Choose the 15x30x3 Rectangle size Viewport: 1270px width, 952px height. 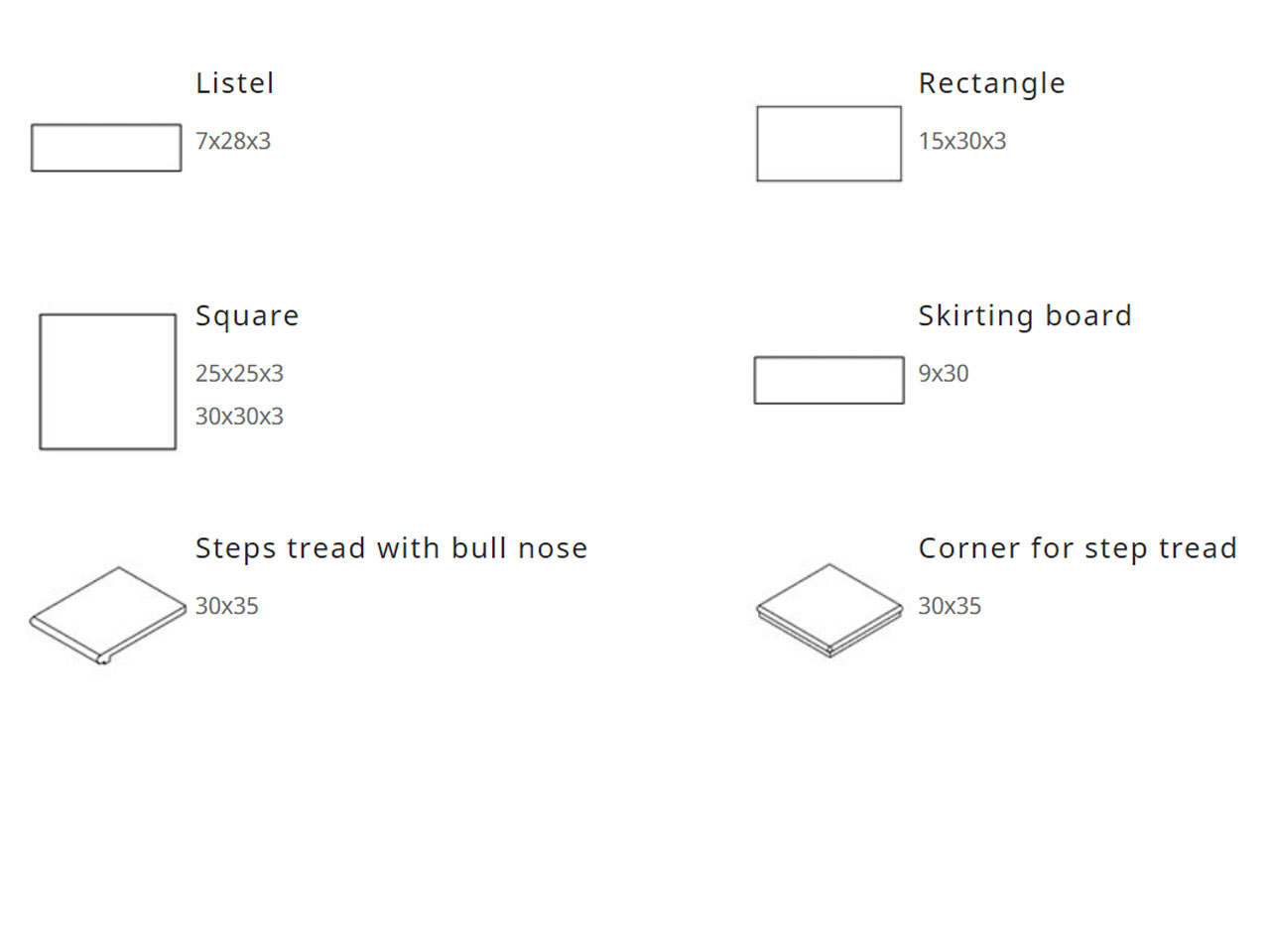961,141
